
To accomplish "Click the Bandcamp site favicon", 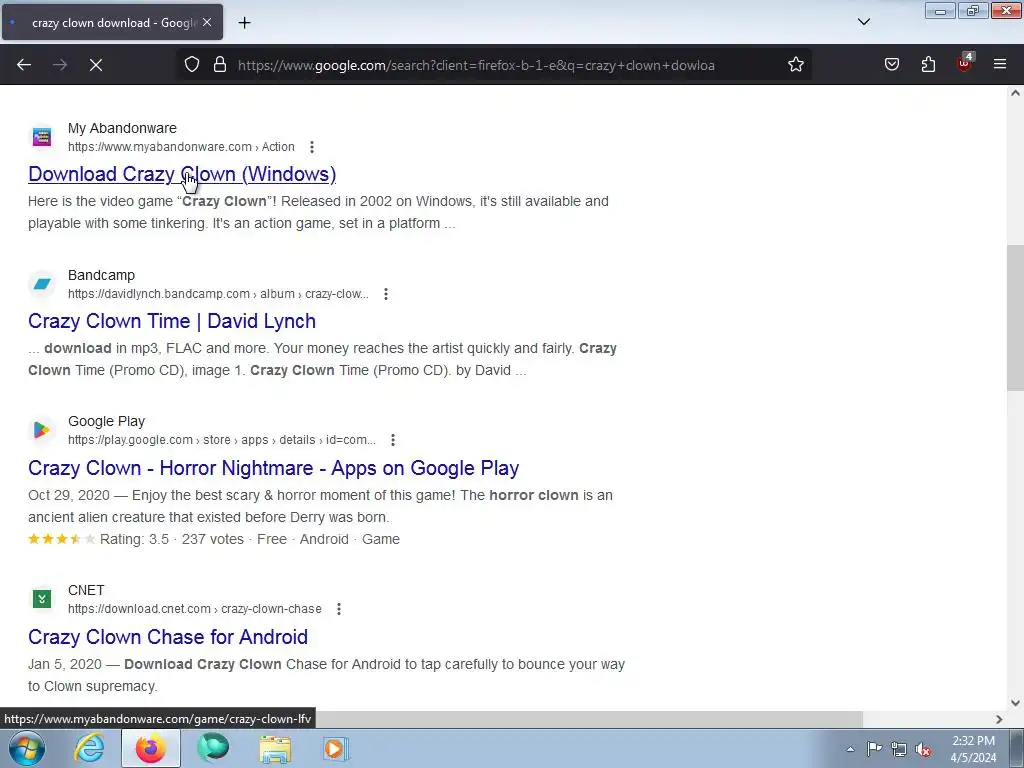I will coord(42,284).
